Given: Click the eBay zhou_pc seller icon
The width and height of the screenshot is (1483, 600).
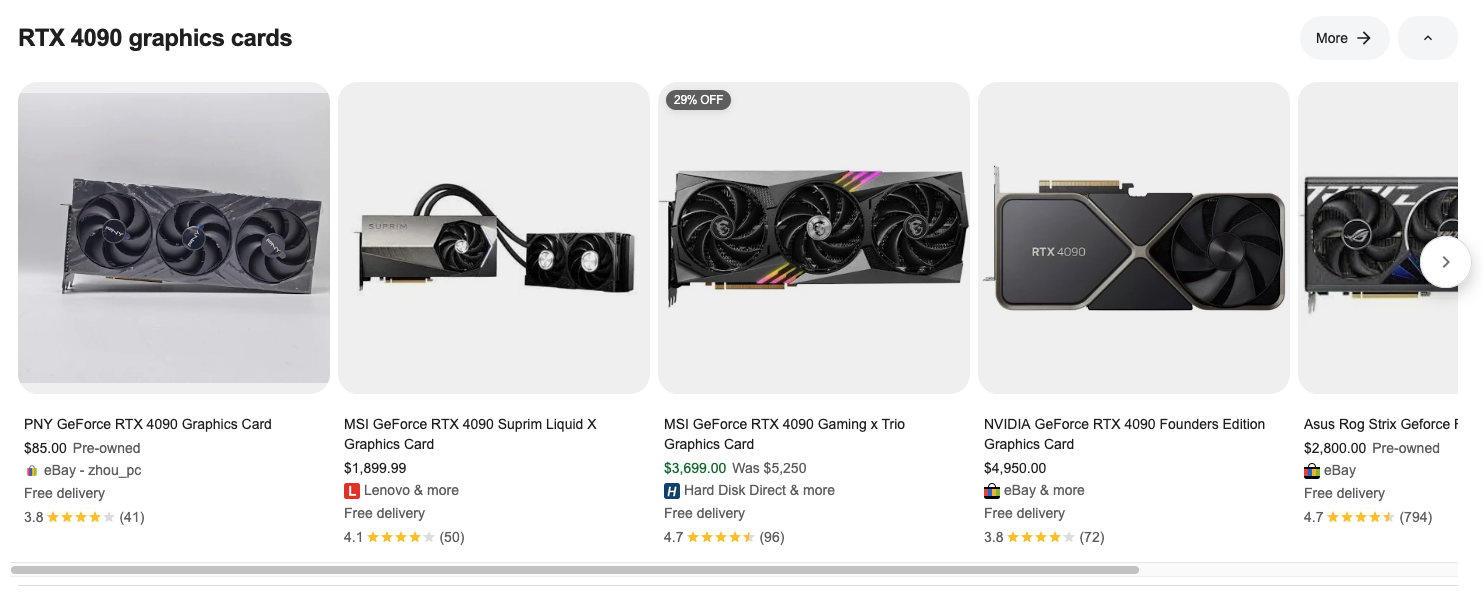Looking at the screenshot, I should pyautogui.click(x=32, y=471).
